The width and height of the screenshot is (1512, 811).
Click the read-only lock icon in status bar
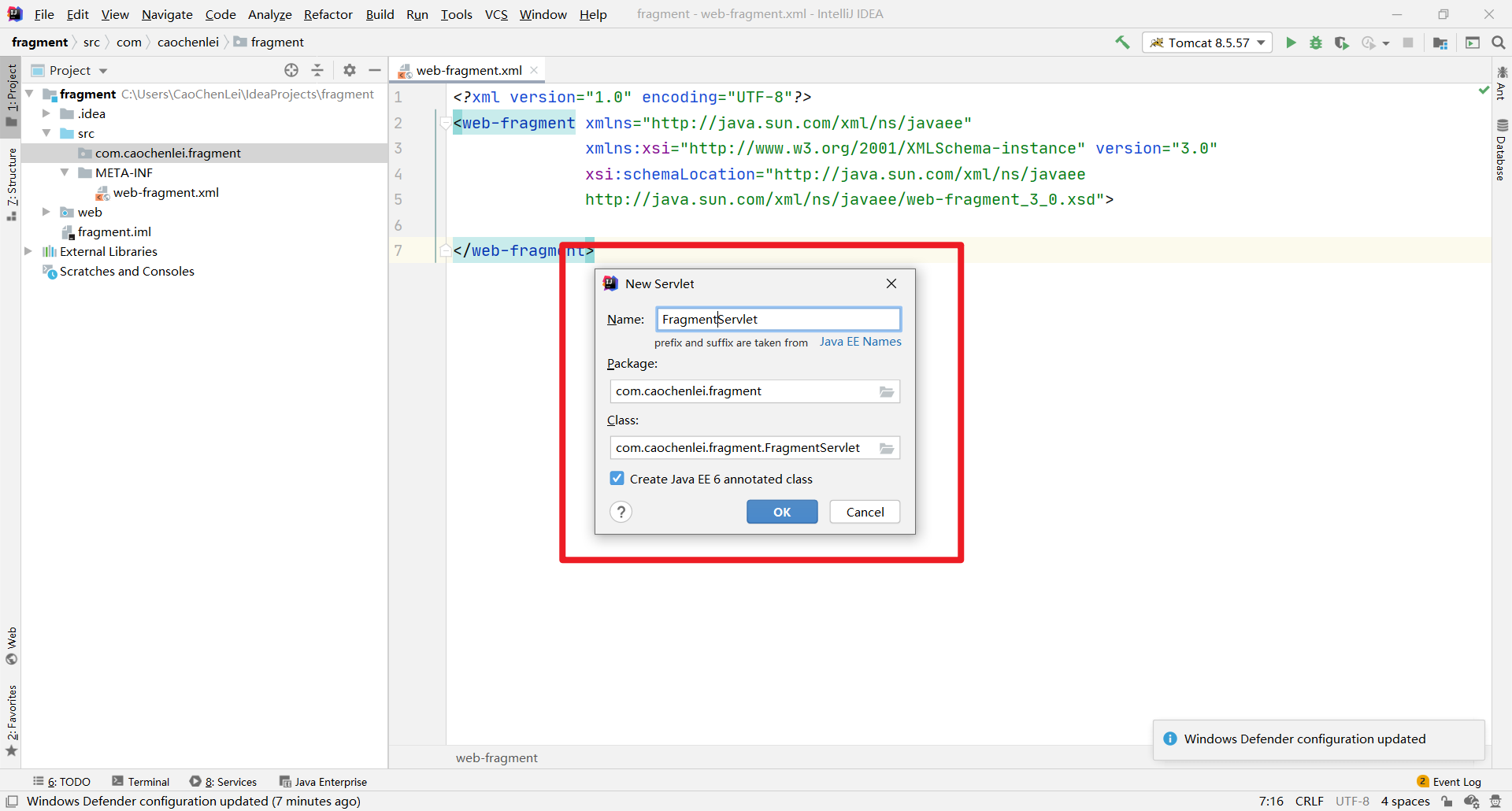tap(1447, 801)
